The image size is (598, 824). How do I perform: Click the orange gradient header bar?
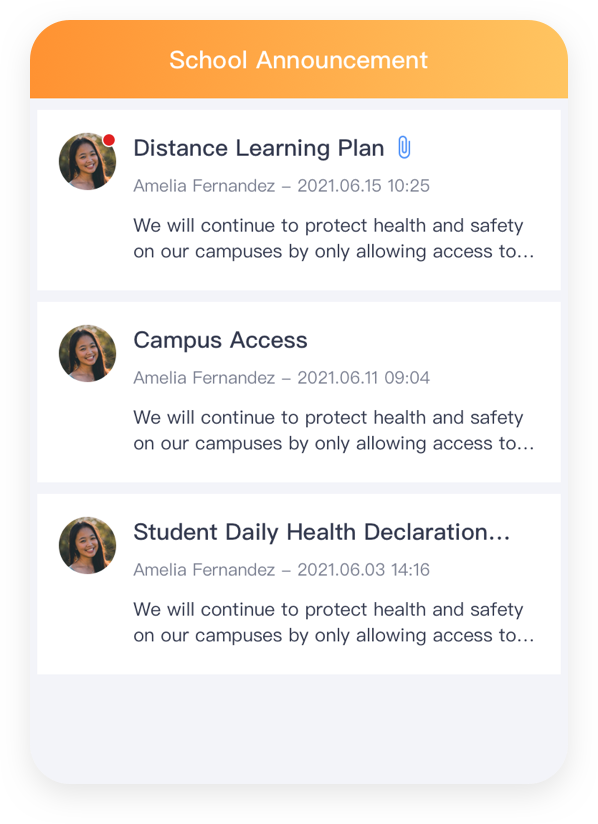pos(298,59)
